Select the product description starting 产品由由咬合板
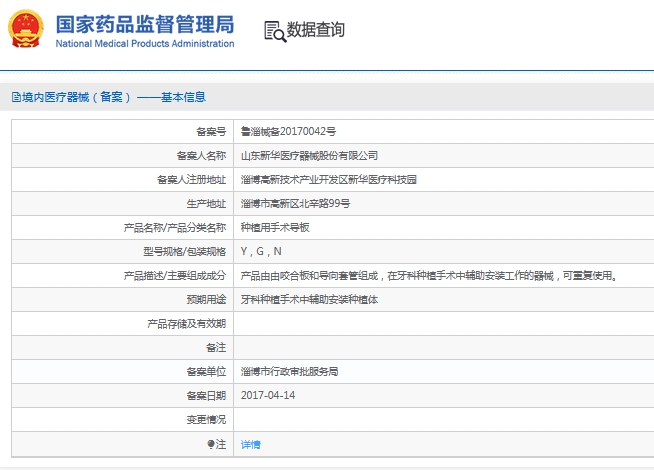The height and width of the screenshot is (470, 654). [x=429, y=276]
